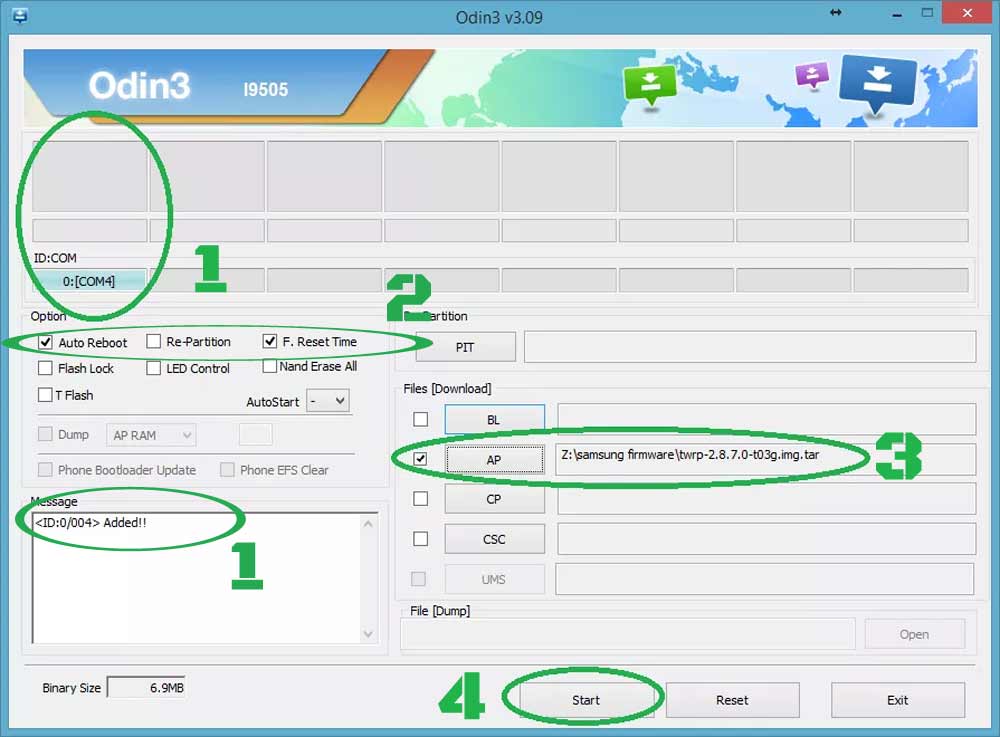Check the Nand Erase All option
The height and width of the screenshot is (737, 1000).
coord(270,367)
